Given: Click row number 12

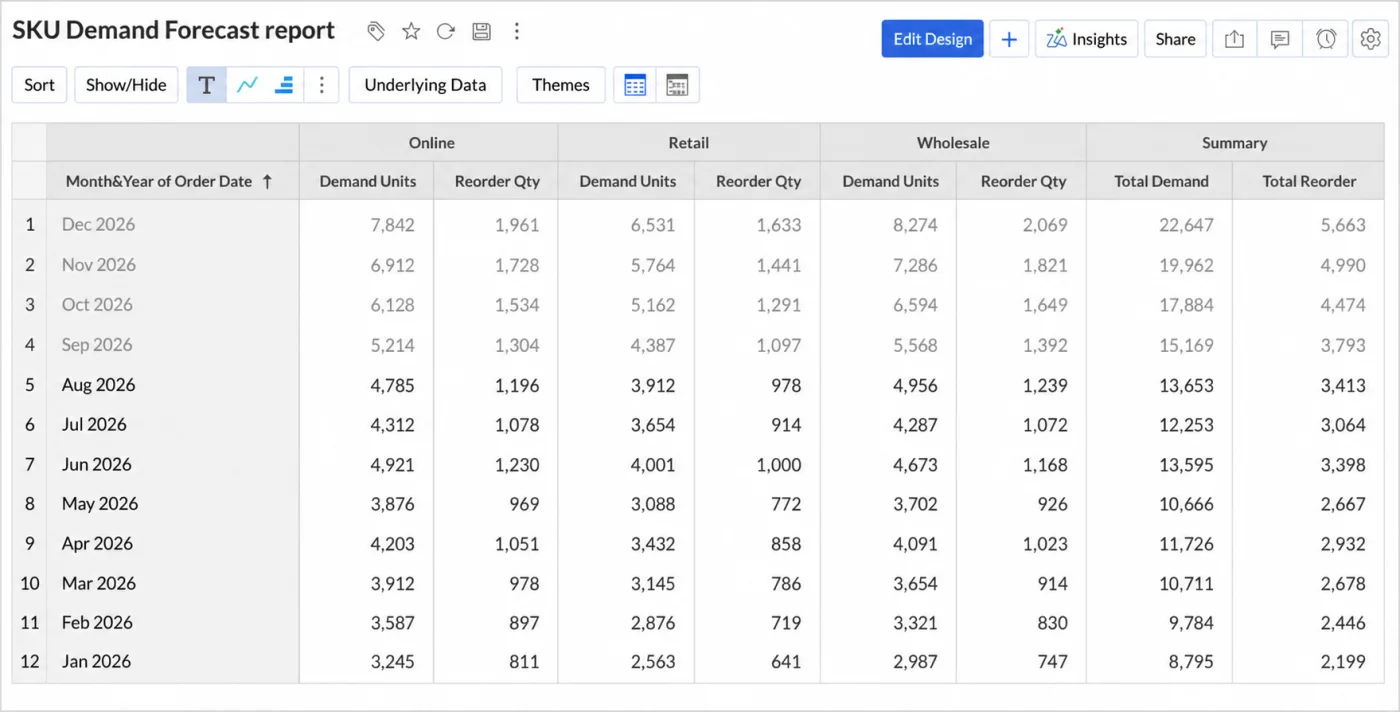Looking at the screenshot, I should (29, 662).
